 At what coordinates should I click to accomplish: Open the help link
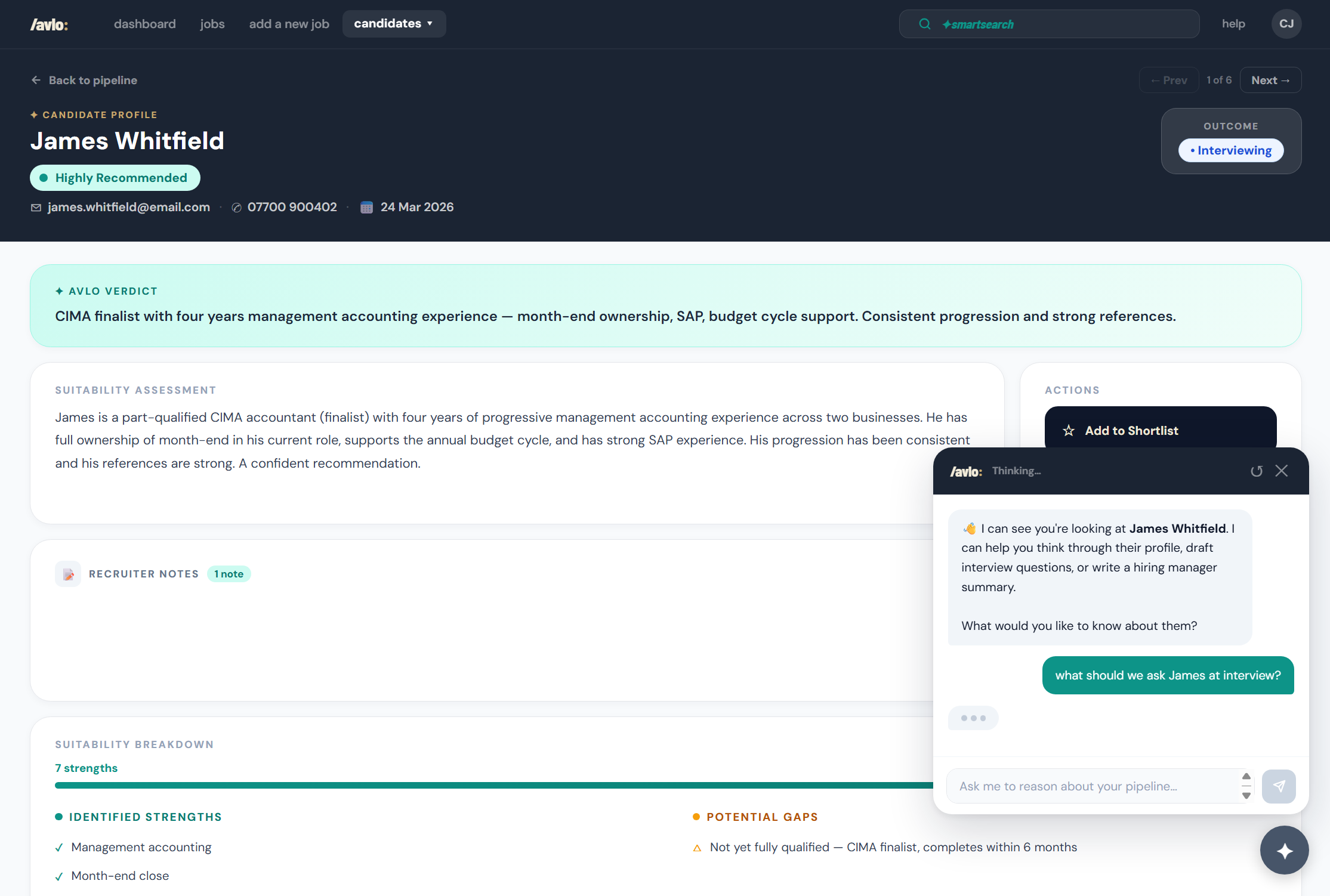pos(1233,24)
